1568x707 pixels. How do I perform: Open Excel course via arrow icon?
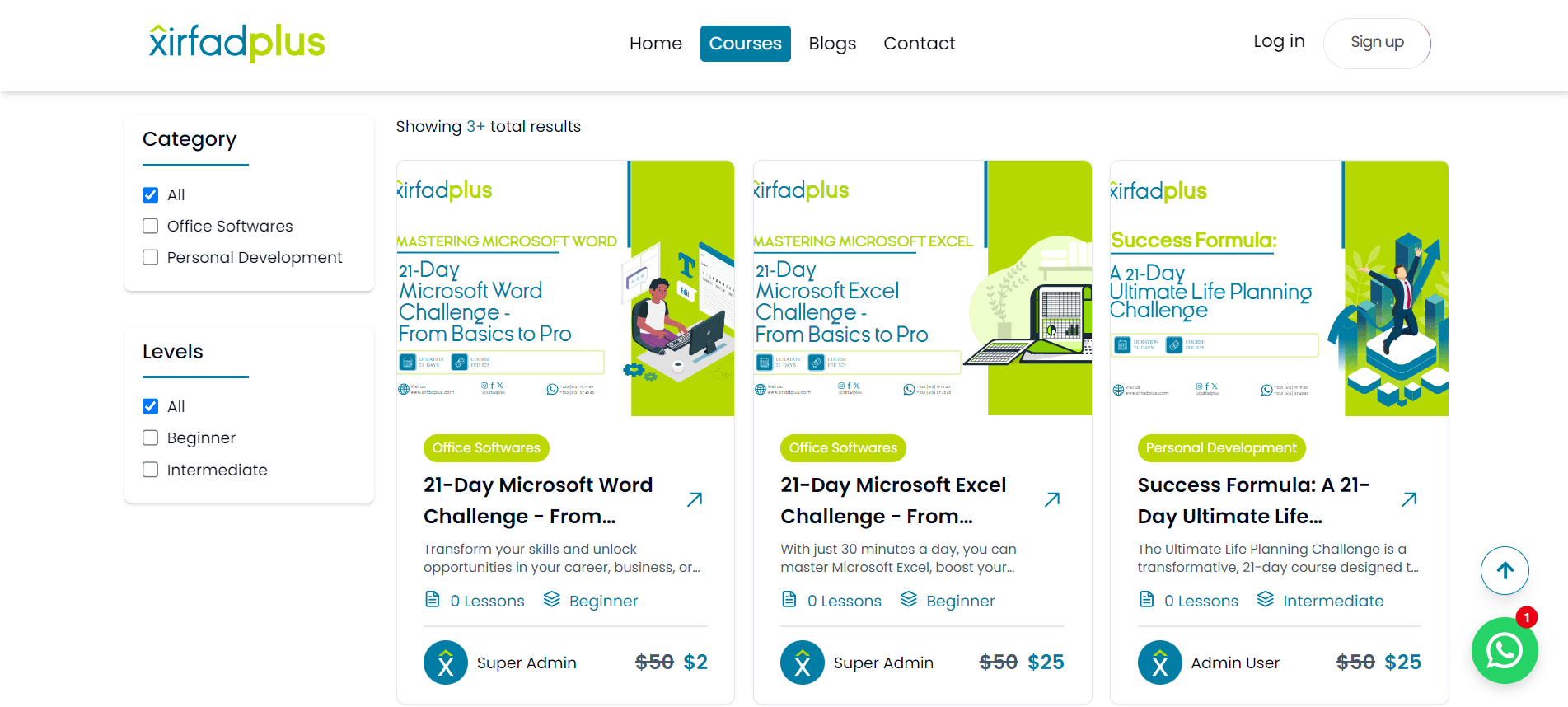tap(1052, 499)
